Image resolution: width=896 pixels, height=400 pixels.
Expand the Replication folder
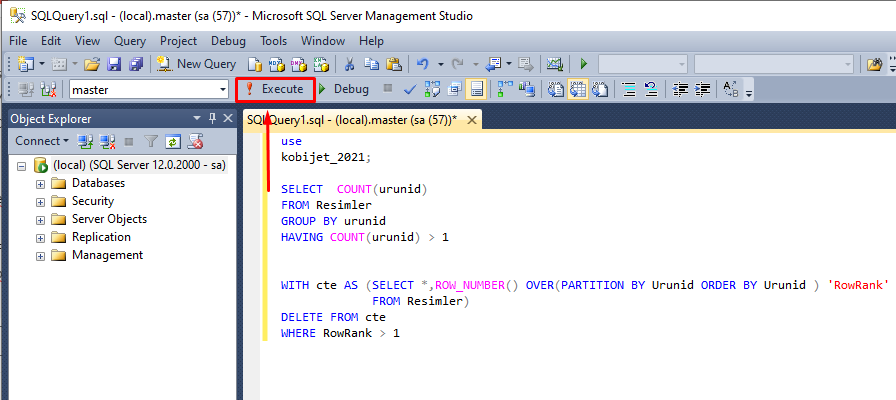click(40, 238)
